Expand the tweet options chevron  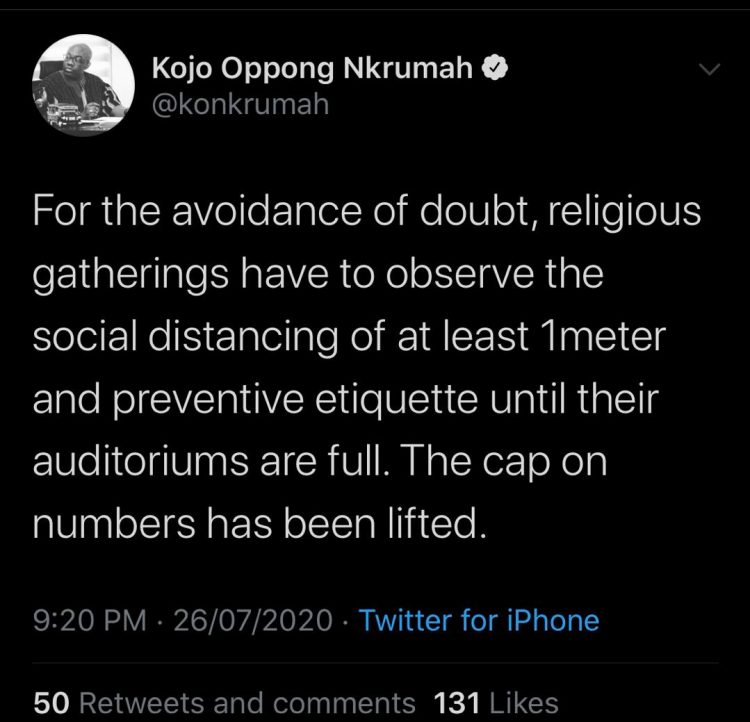tap(707, 70)
